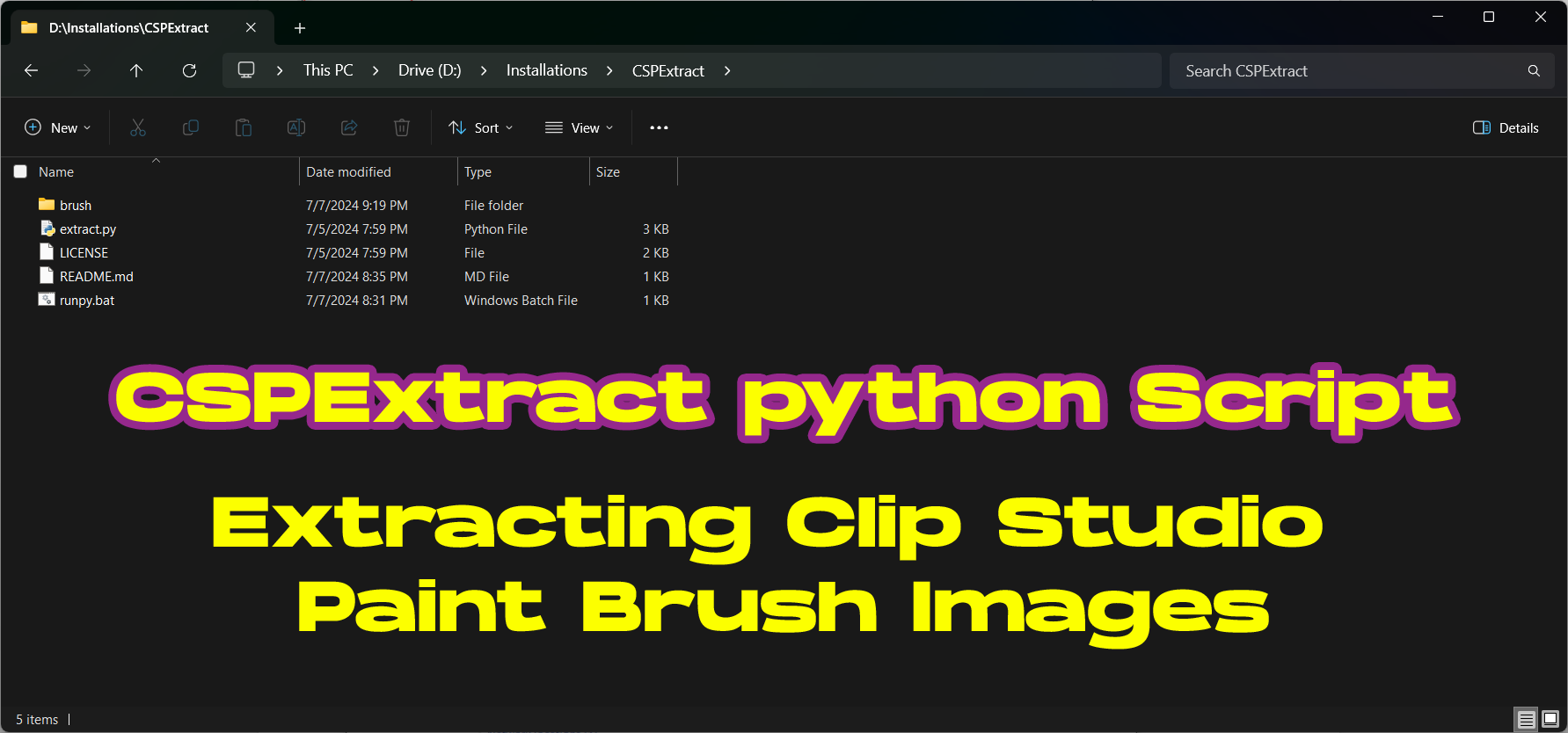Click the LICENSE file icon
Screen dimensions: 1568x733
[47, 251]
